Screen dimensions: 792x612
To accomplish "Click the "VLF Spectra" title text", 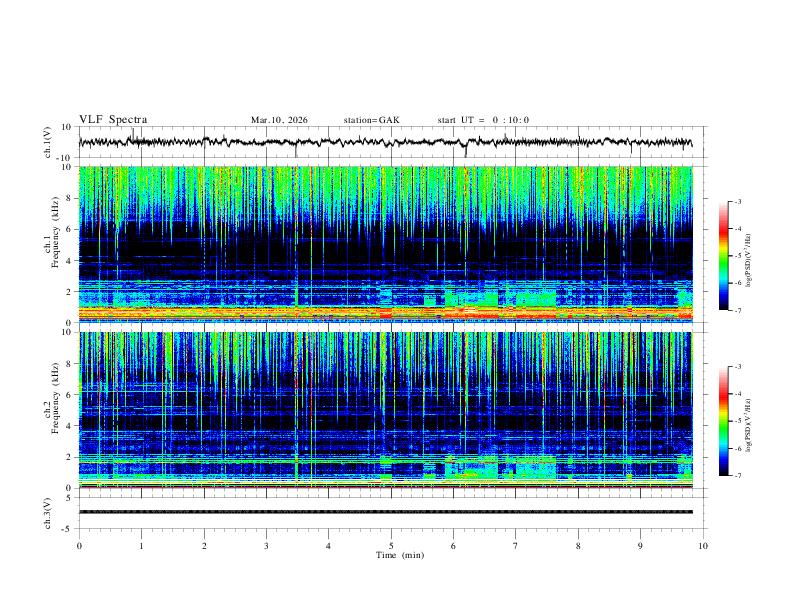I will [113, 120].
